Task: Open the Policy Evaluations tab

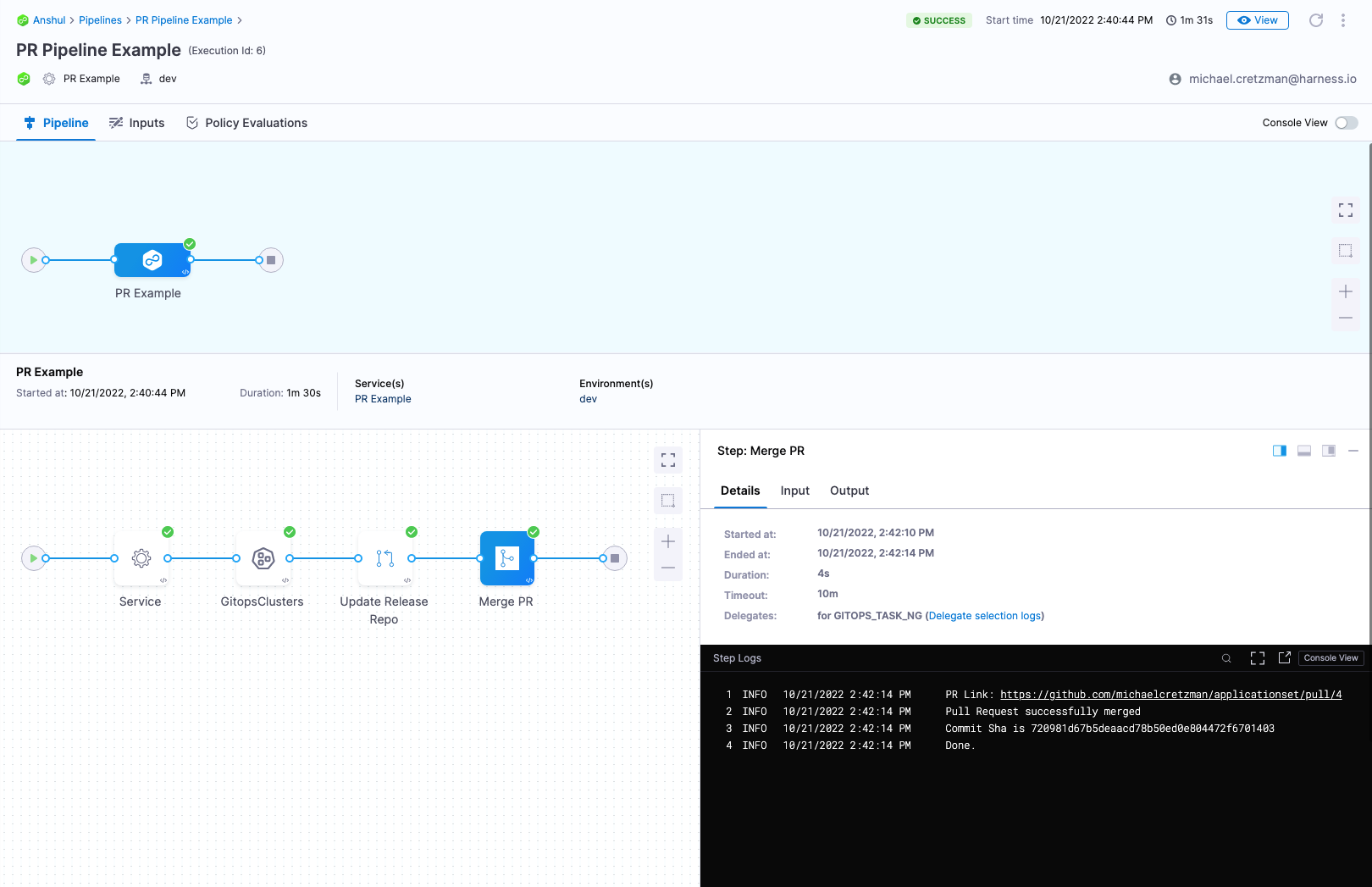Action: [246, 123]
